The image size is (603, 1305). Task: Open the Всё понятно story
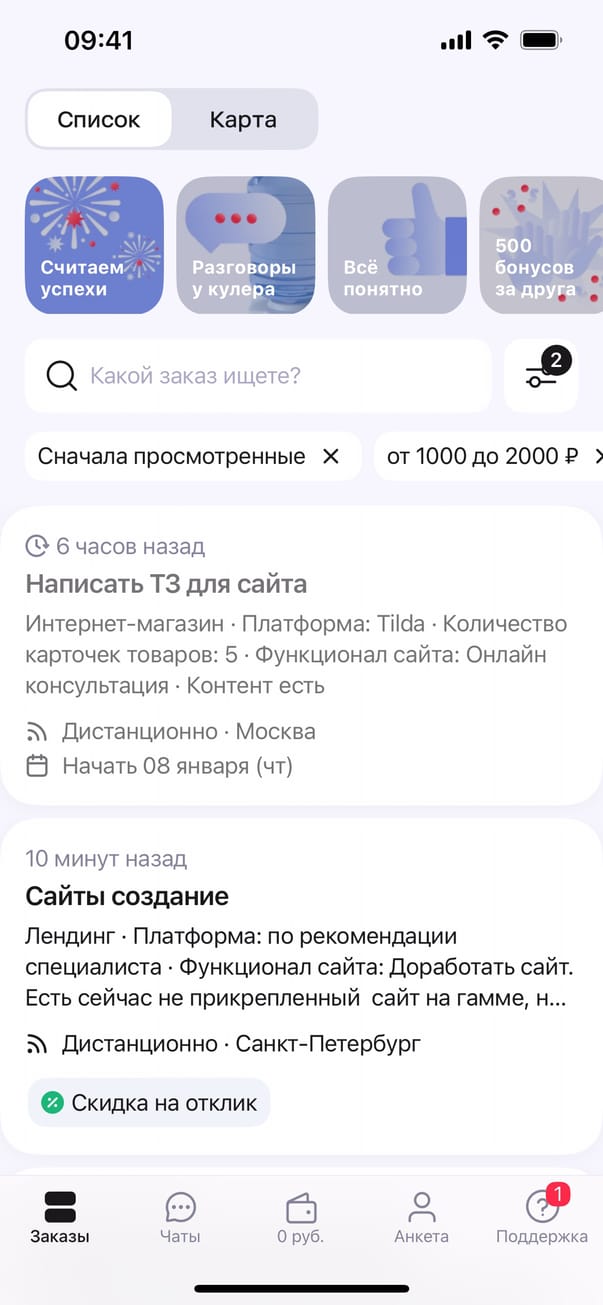point(397,245)
